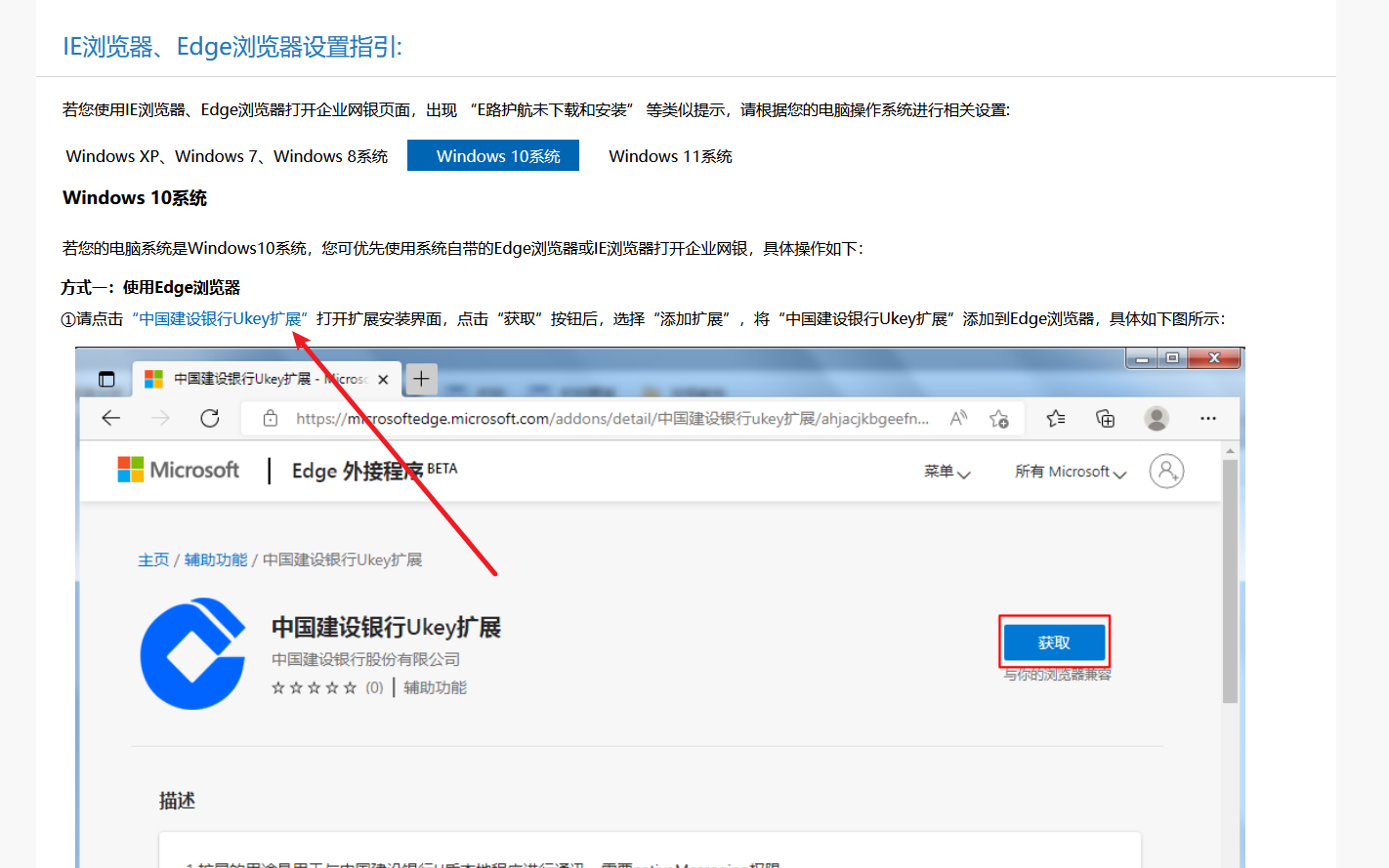
Task: Open the 中国建设银行Ukey扩展 link in instructions
Action: [x=220, y=319]
